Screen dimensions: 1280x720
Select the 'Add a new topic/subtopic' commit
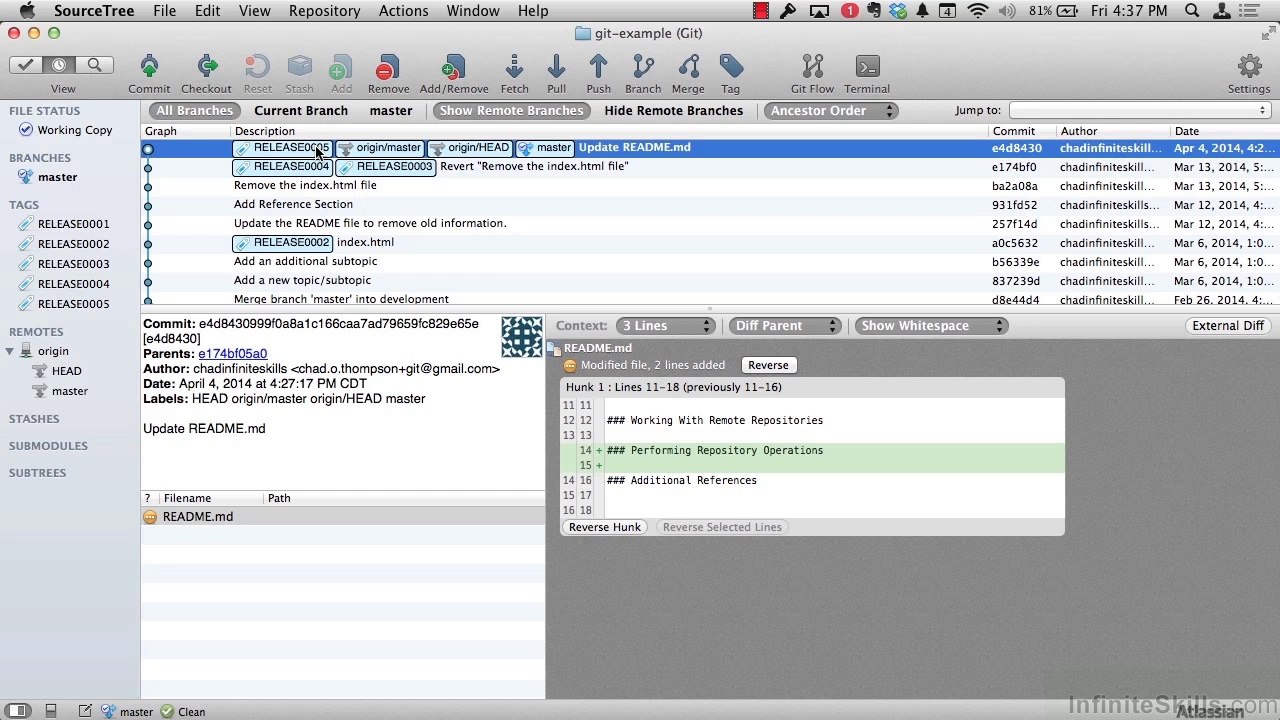[710, 281]
